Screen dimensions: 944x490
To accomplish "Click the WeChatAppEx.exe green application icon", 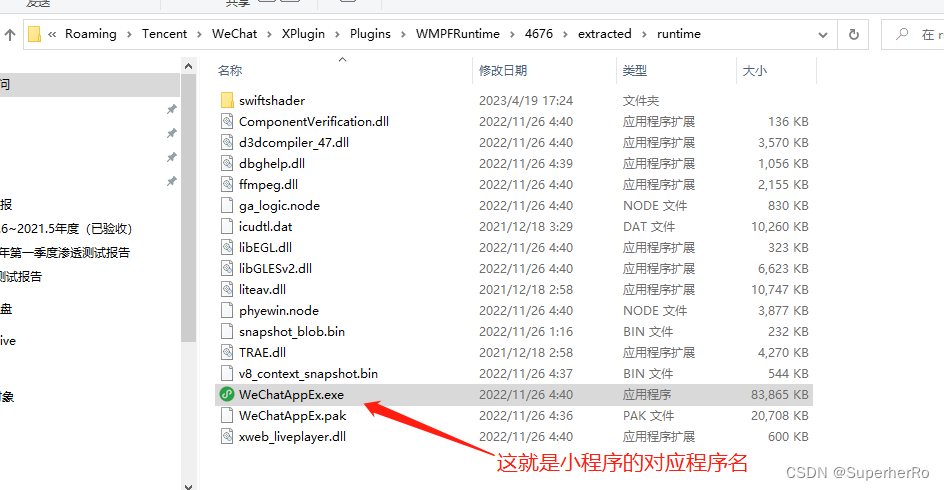I will click(x=227, y=395).
